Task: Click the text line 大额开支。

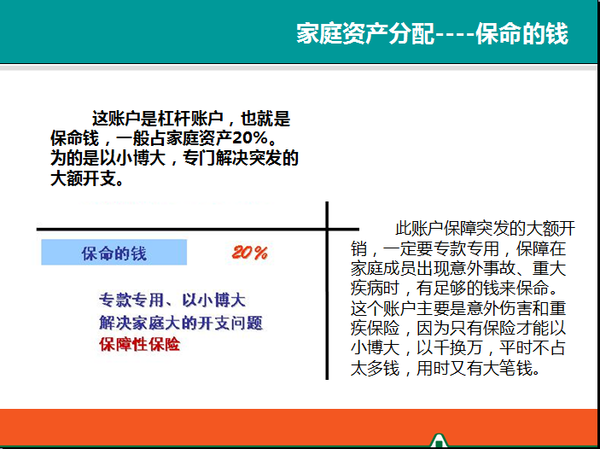Action: pos(88,179)
